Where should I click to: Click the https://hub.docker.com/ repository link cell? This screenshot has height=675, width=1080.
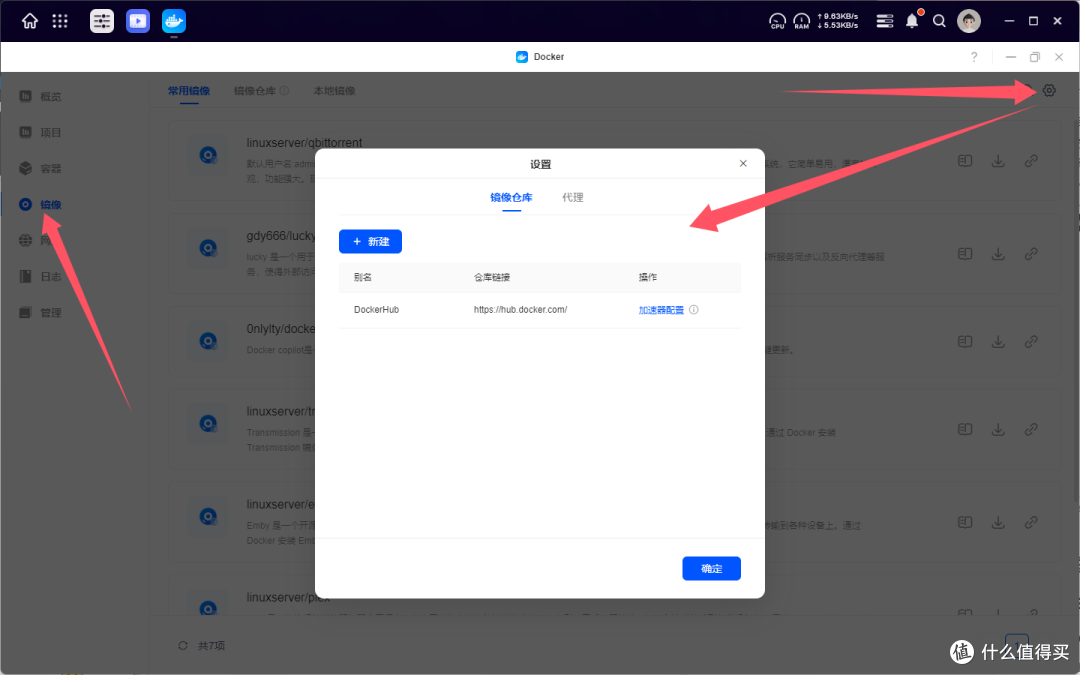(x=520, y=310)
